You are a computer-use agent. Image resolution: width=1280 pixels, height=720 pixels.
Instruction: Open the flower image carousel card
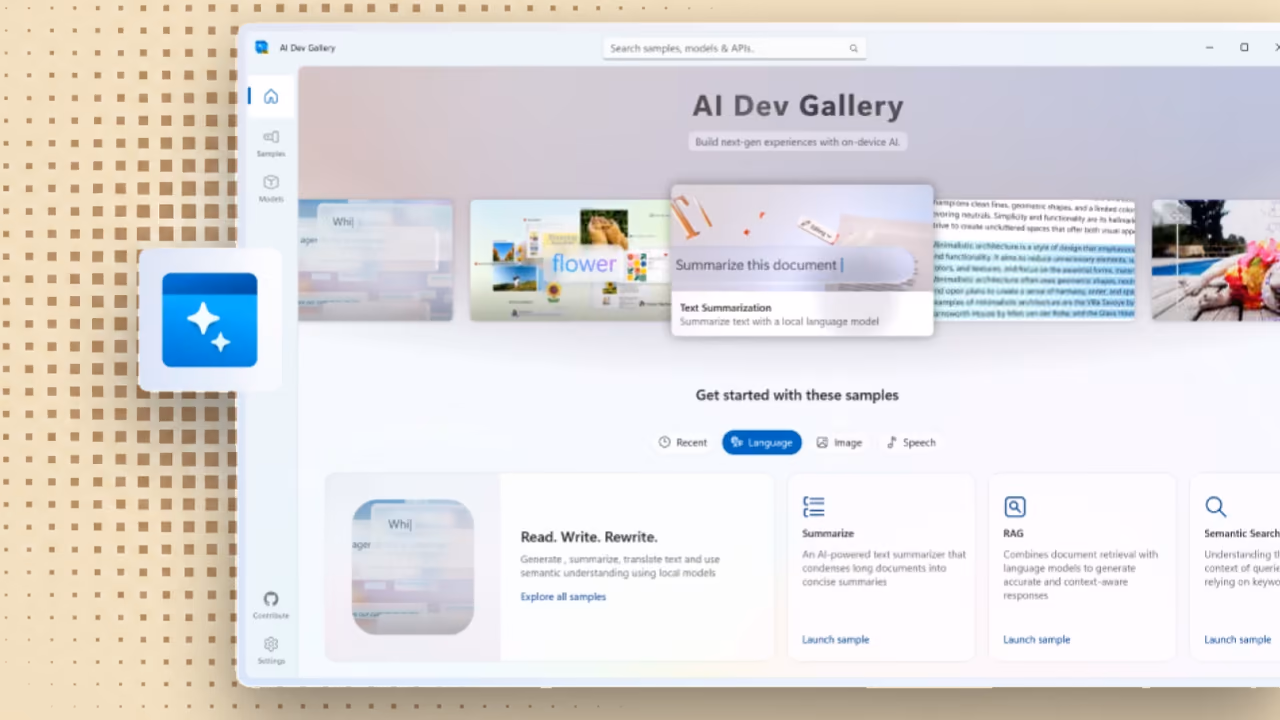[570, 260]
